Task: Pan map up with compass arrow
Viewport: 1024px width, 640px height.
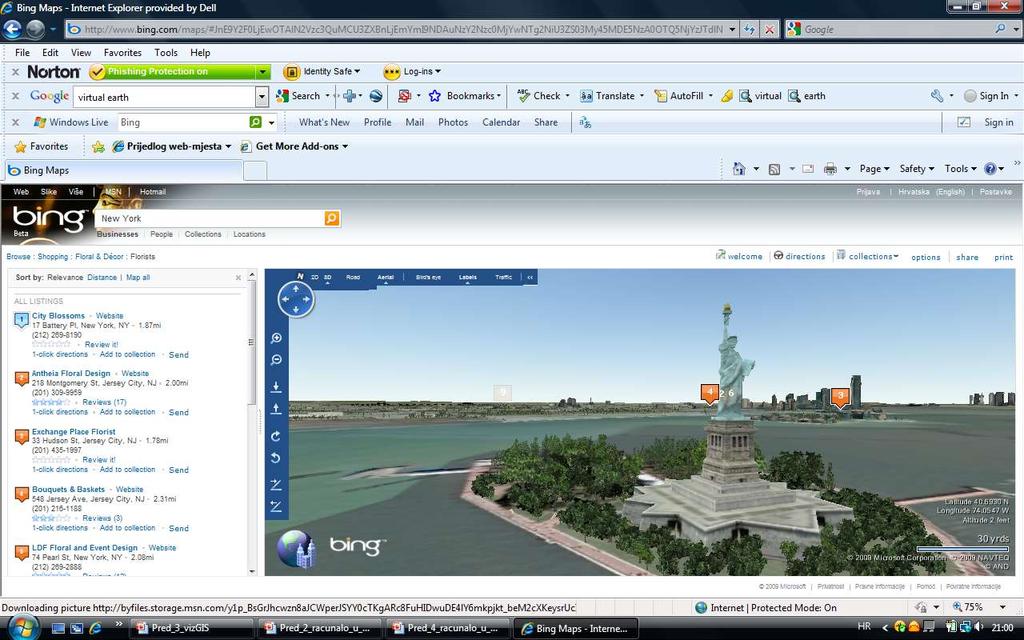Action: click(x=296, y=288)
